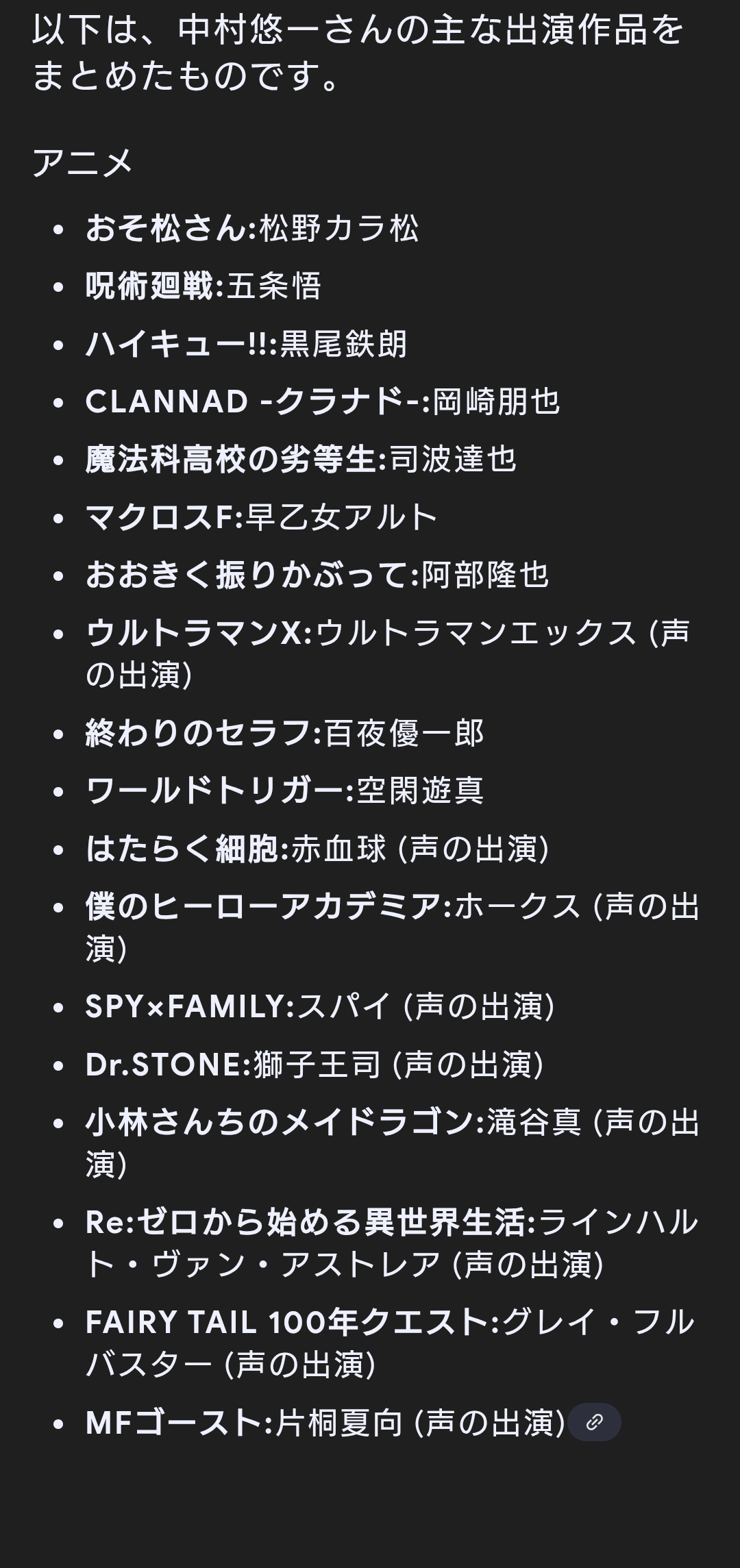Open the source link icon after MFゴースト
The width and height of the screenshot is (740, 1568).
595,1423
